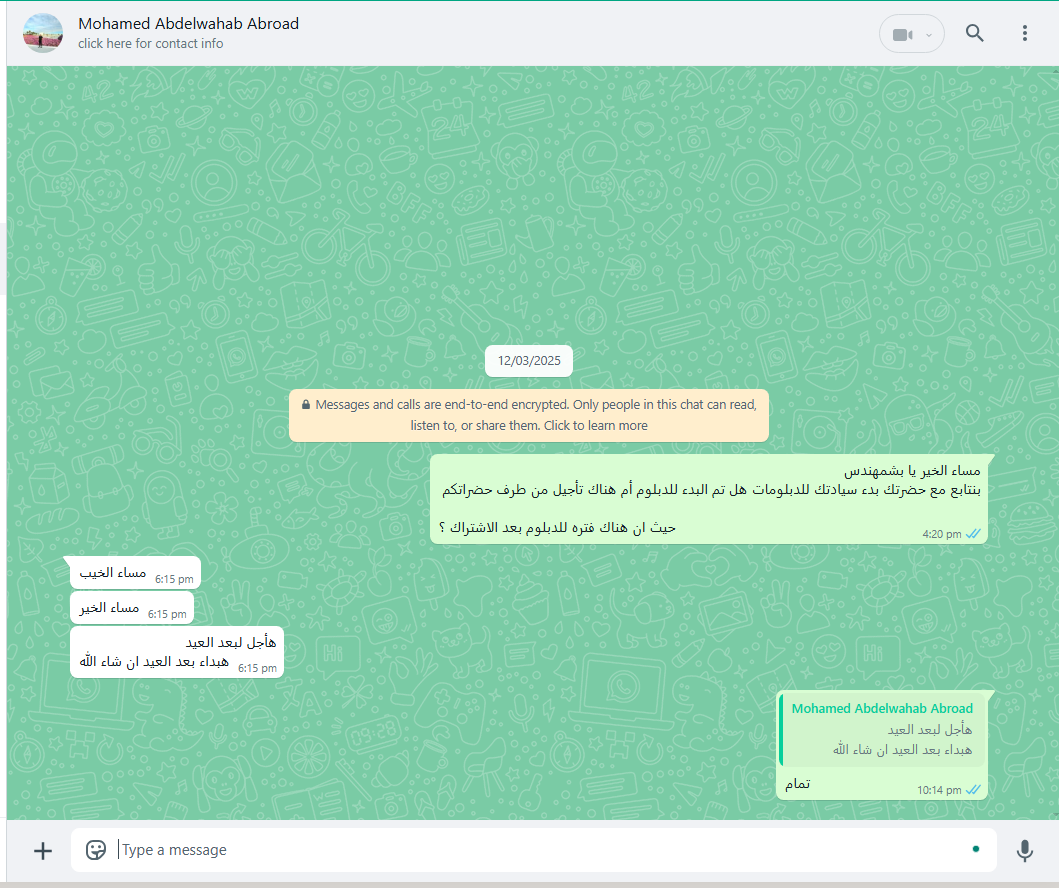1059x888 pixels.
Task: Open the emoji and sticker picker
Action: (x=96, y=850)
